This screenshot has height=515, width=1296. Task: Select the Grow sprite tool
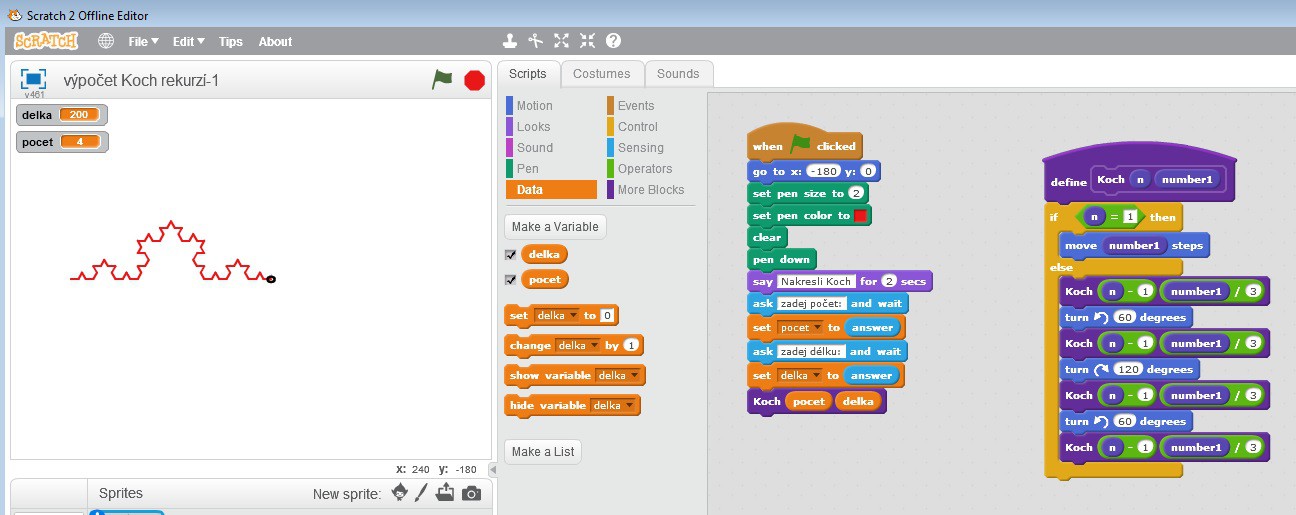click(561, 41)
